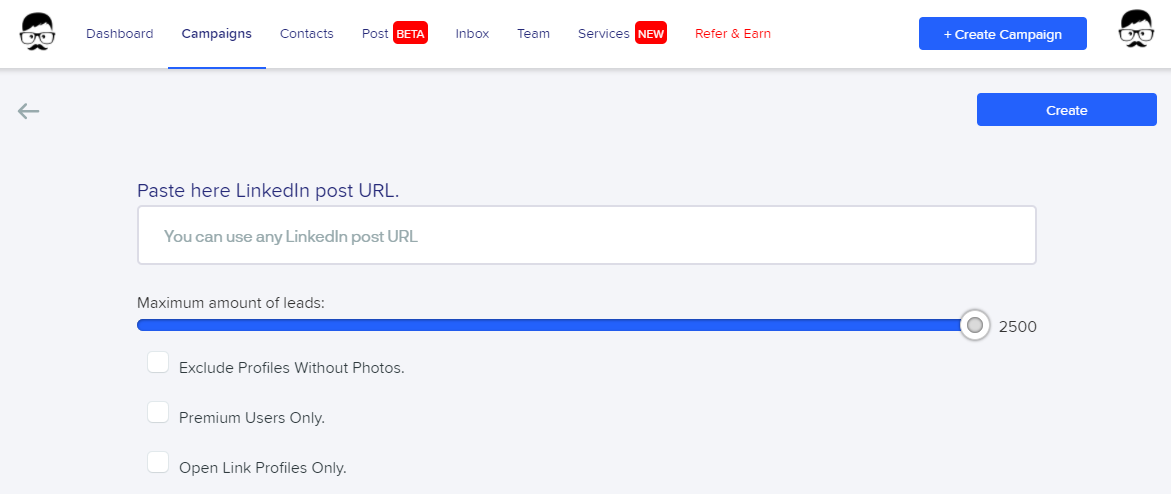Check Open Link Profiles Only
The image size is (1171, 494).
click(158, 462)
